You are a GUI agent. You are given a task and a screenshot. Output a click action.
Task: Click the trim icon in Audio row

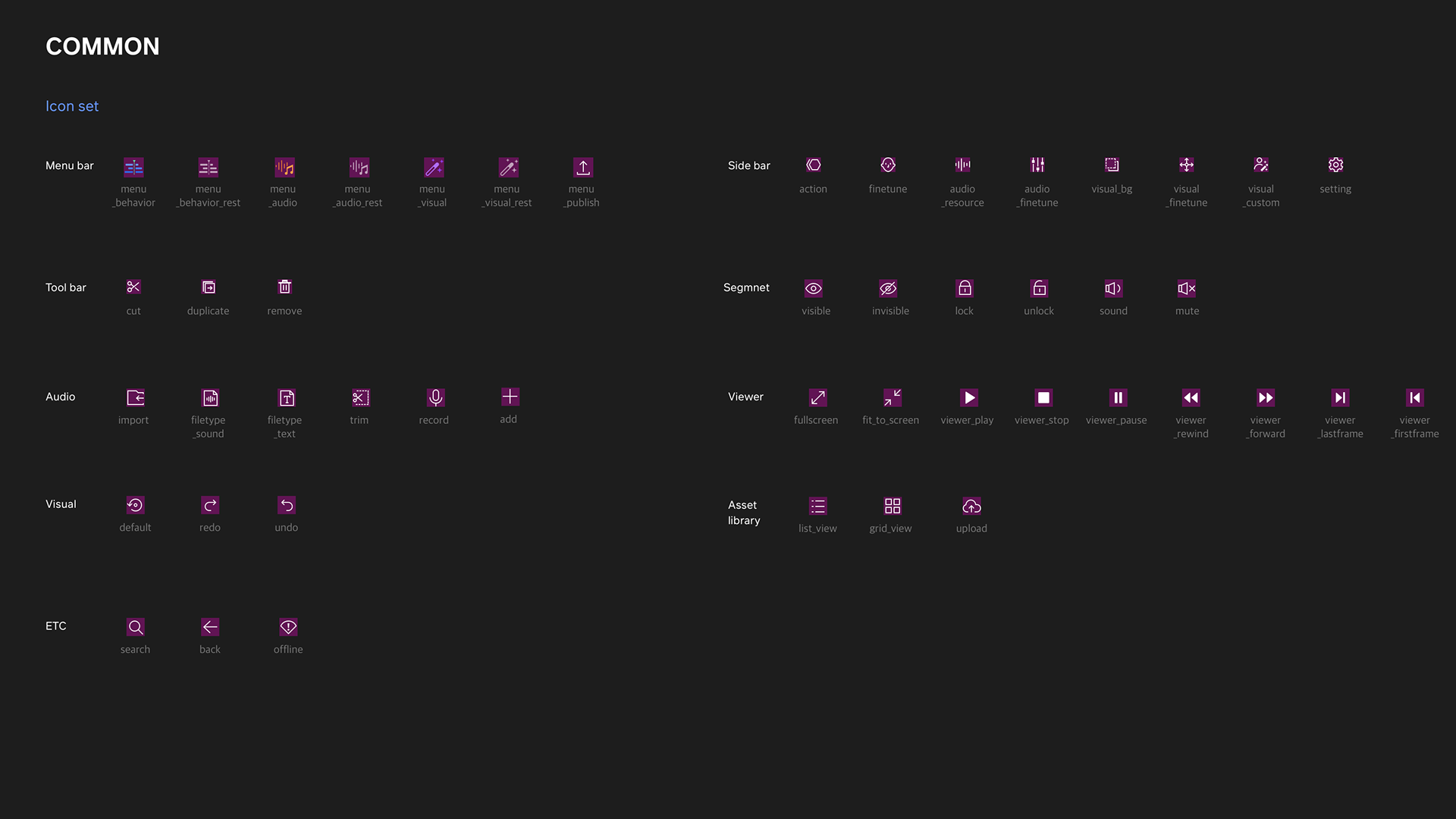pyautogui.click(x=360, y=397)
